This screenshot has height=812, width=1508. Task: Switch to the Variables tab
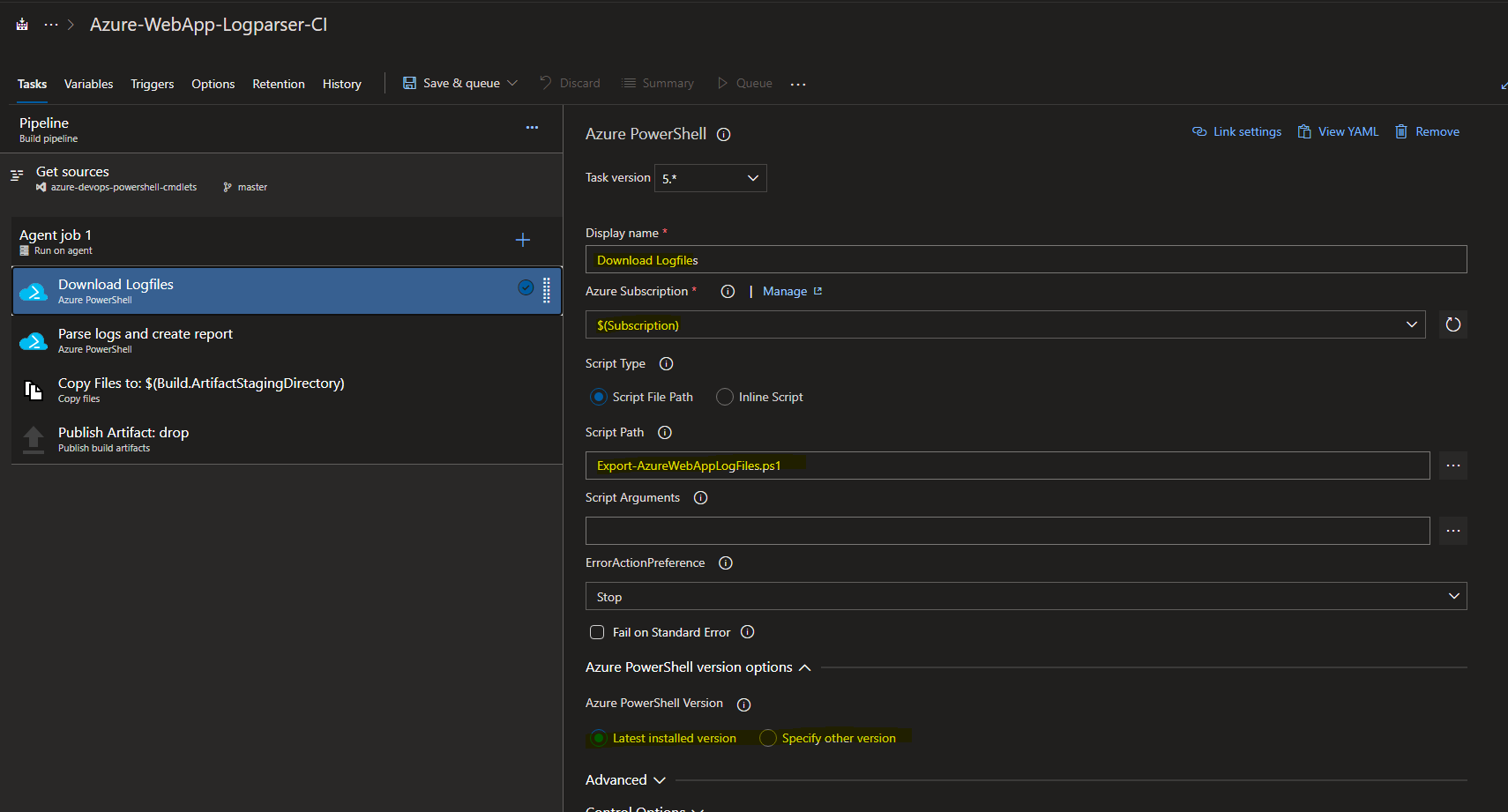(88, 85)
